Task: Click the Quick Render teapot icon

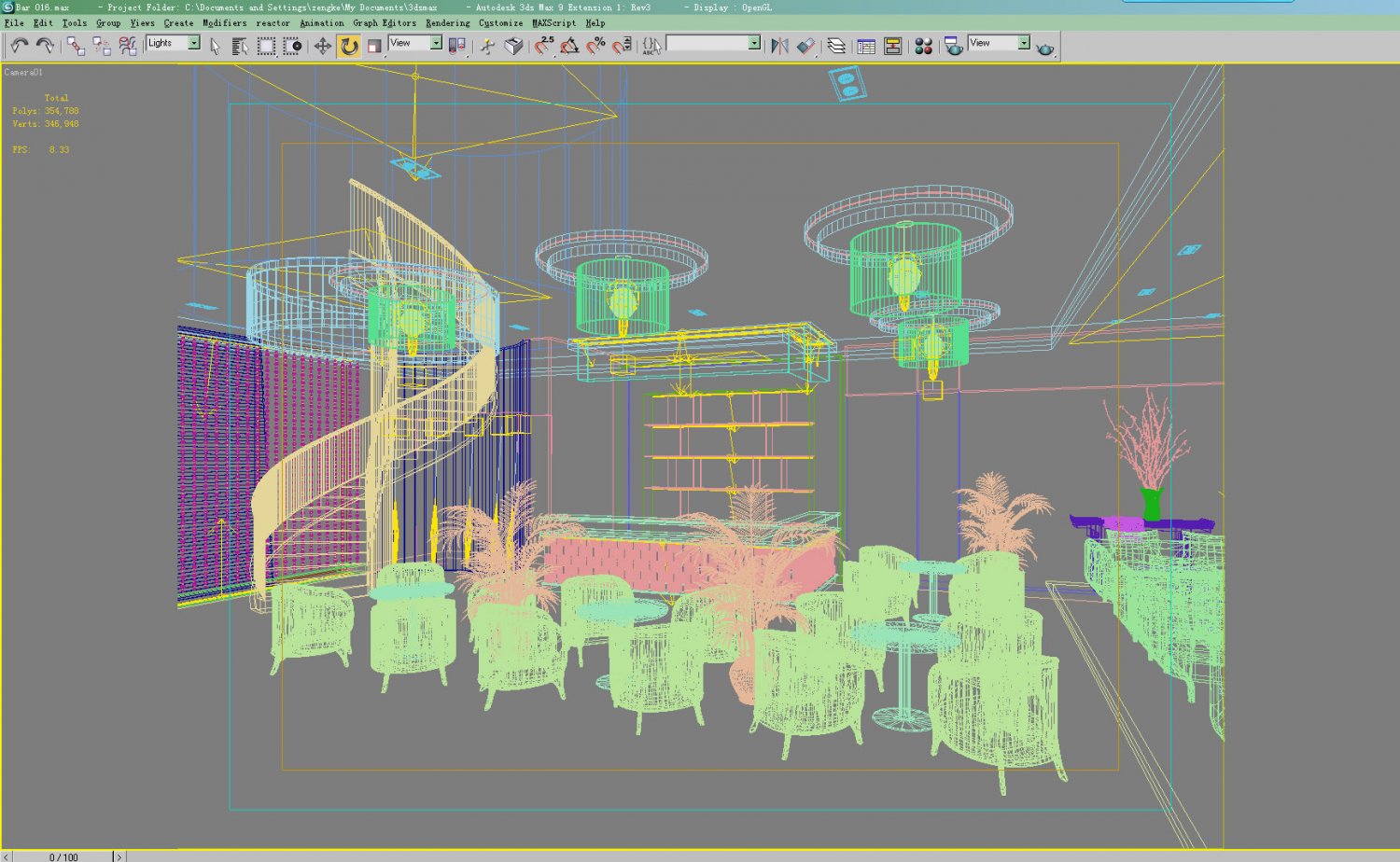Action: click(1045, 44)
